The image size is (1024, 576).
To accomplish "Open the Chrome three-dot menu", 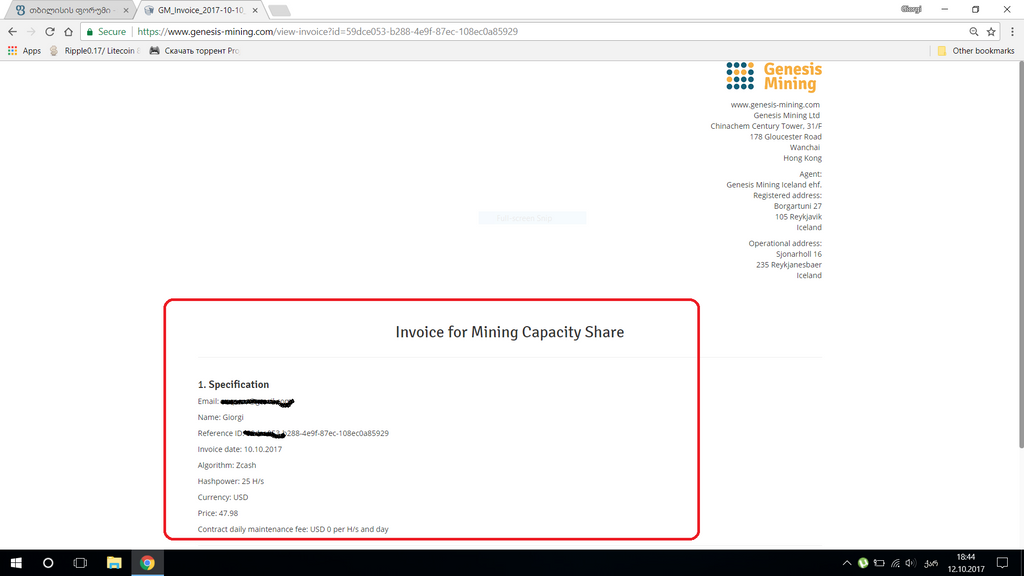I will point(1012,31).
